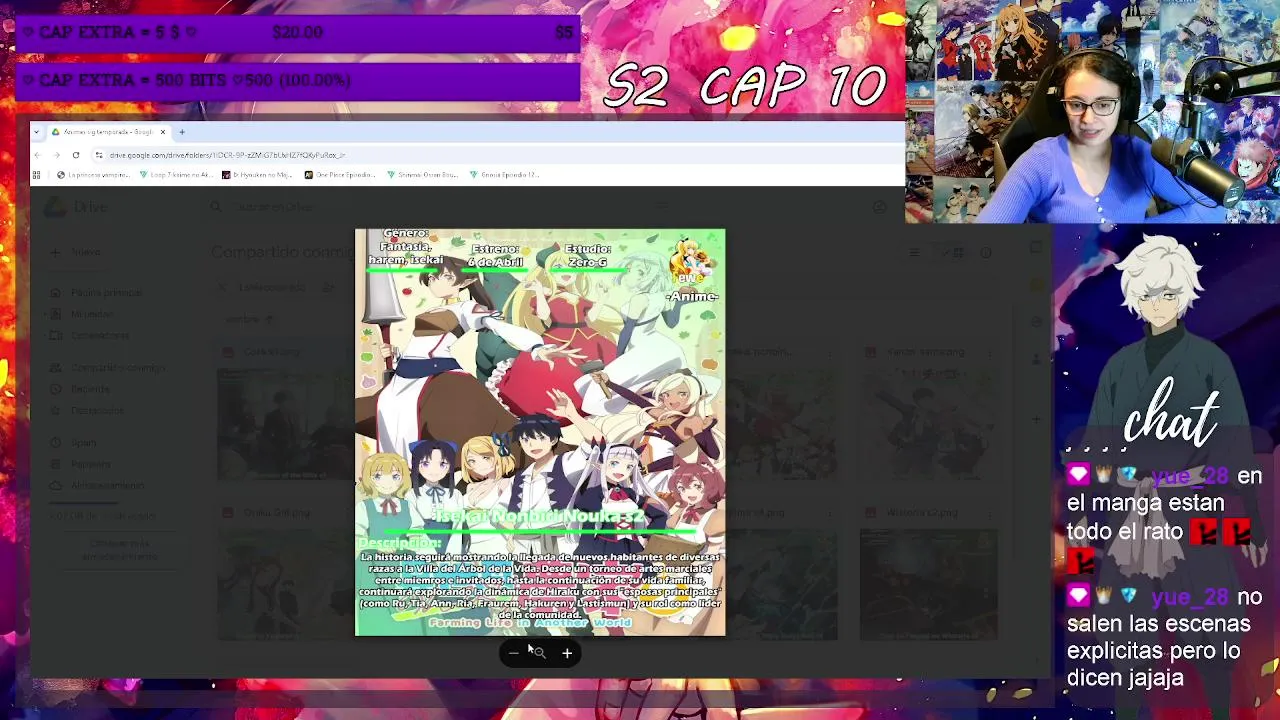Go back in browser history
The width and height of the screenshot is (1280, 720).
coord(38,155)
